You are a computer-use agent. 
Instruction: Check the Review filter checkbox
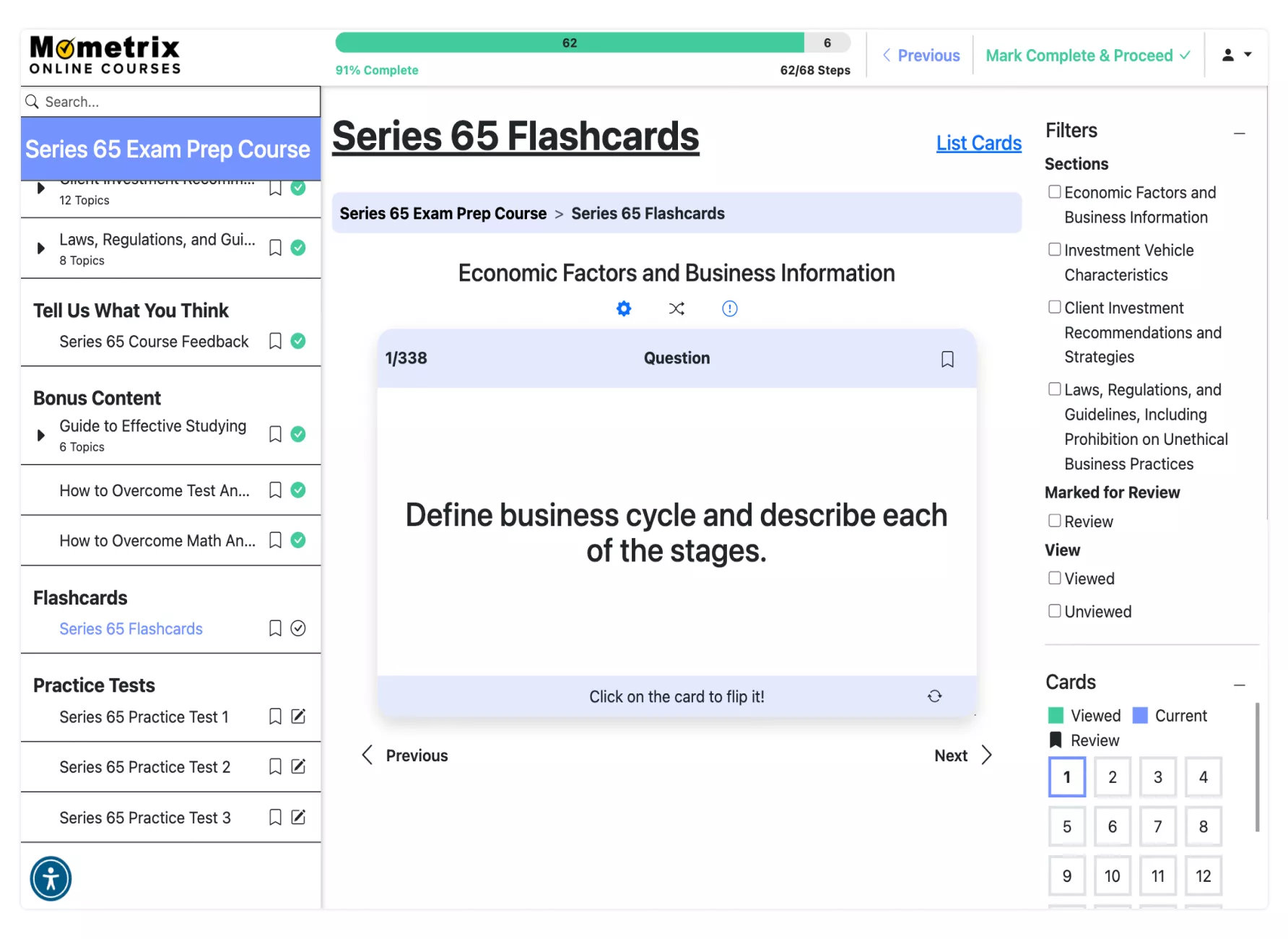tap(1055, 521)
